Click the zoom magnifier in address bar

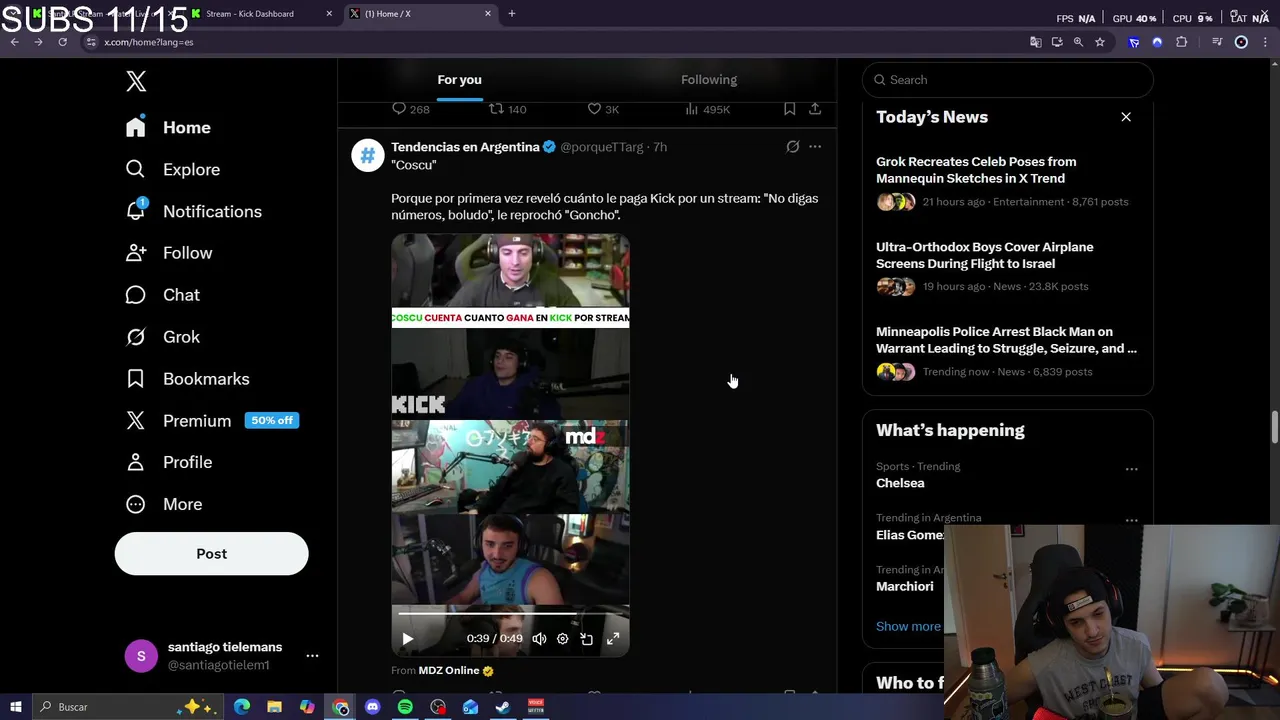pos(1078,42)
